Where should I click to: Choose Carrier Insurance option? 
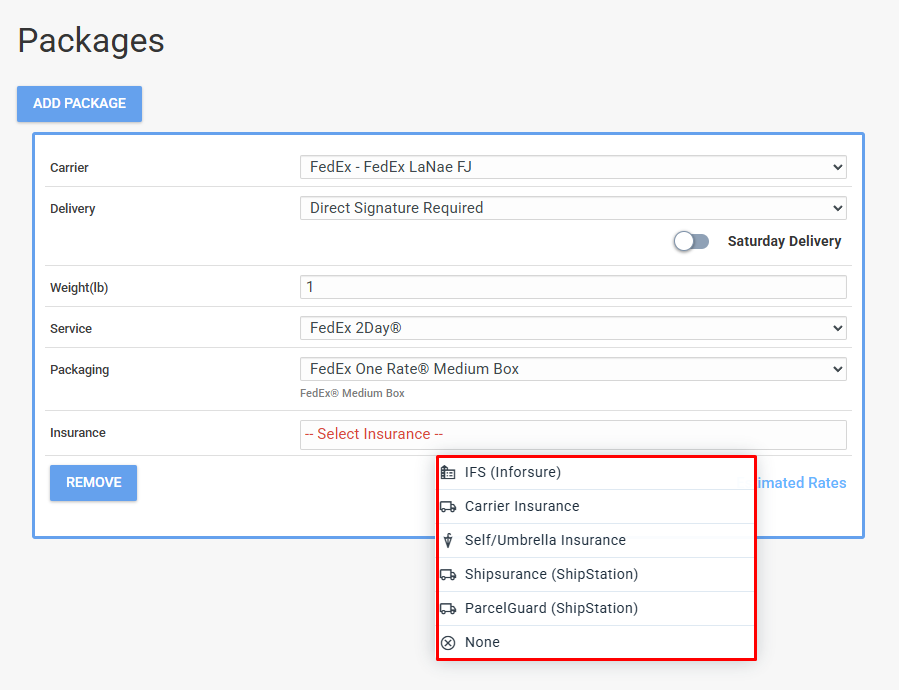(x=596, y=506)
